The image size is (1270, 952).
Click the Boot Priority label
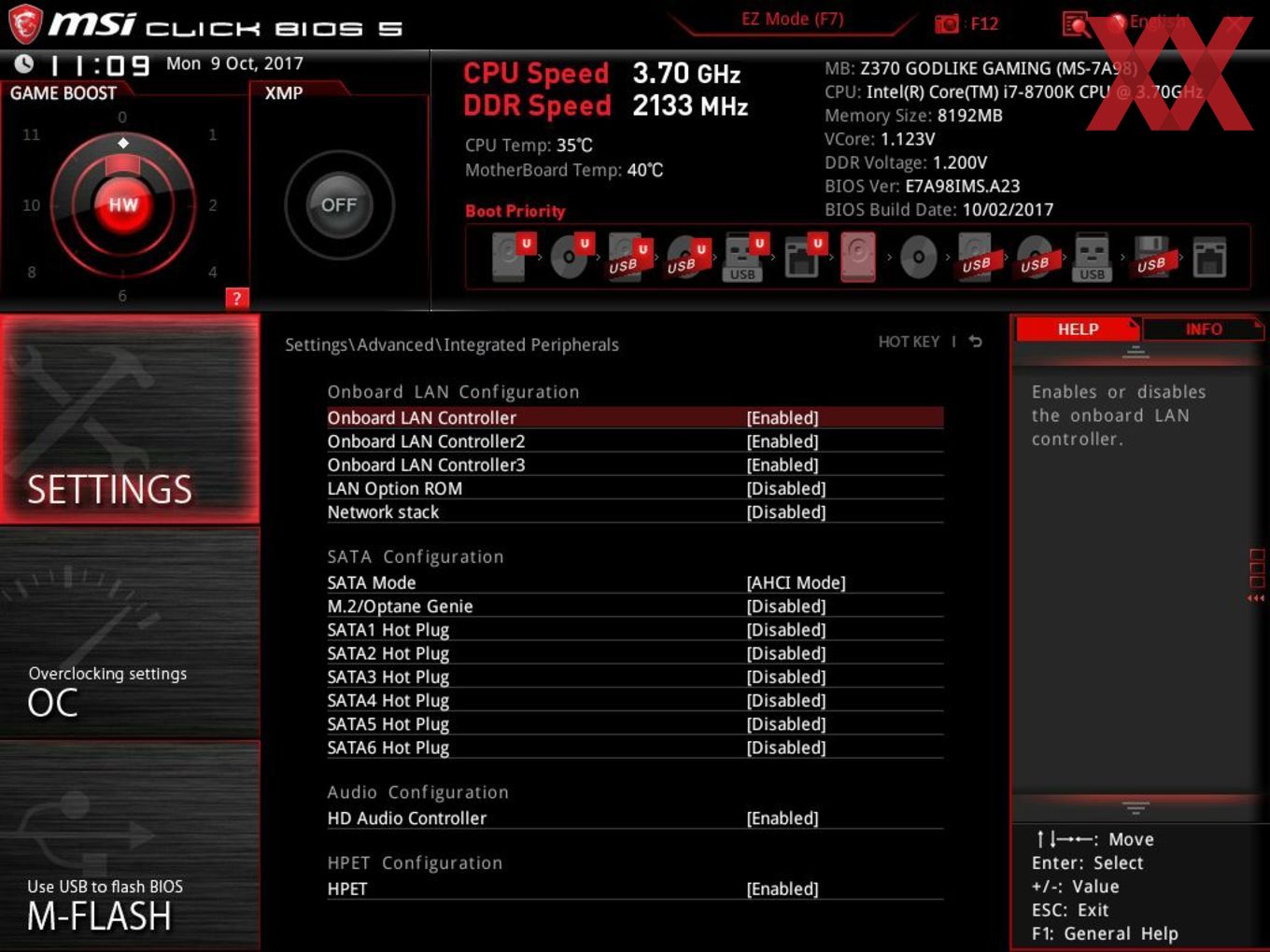(515, 211)
